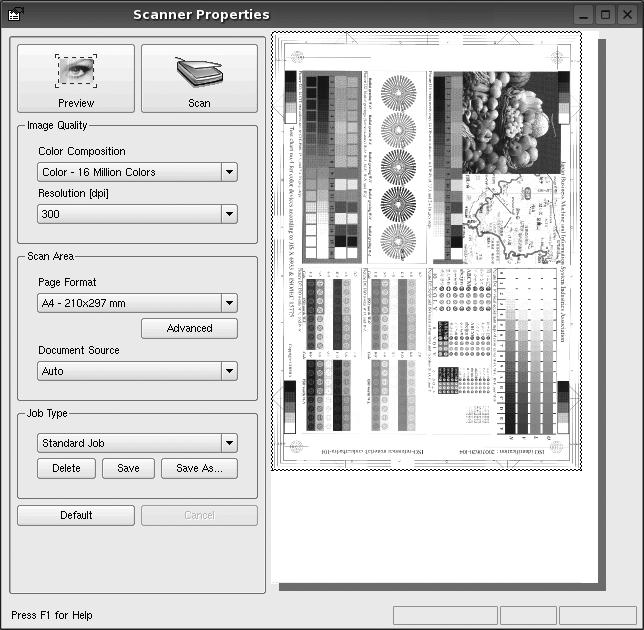Open the Page Format dropdown A4
This screenshot has width=644, height=630.
click(x=137, y=303)
